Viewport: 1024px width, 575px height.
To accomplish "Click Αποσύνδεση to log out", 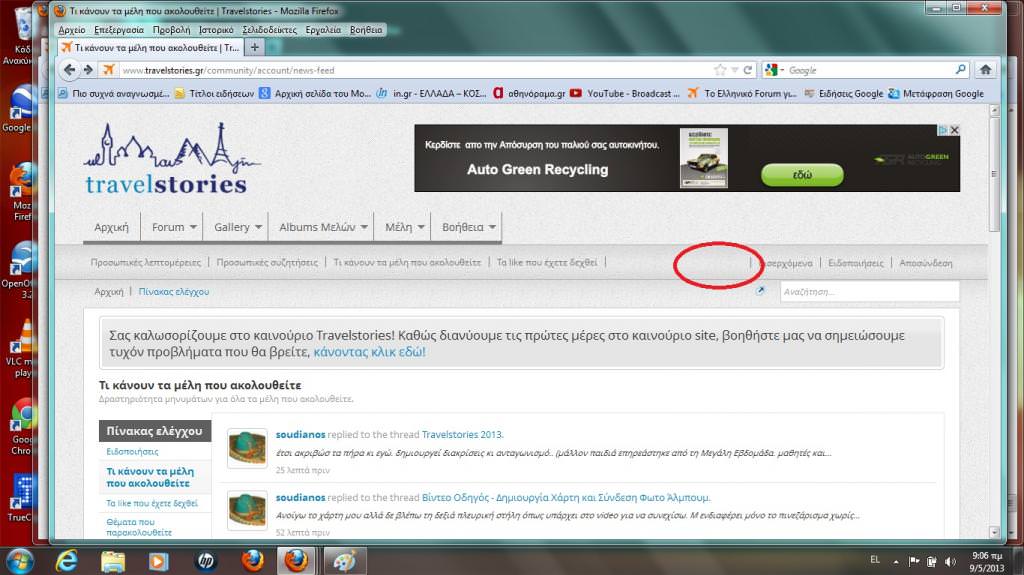I will (925, 263).
